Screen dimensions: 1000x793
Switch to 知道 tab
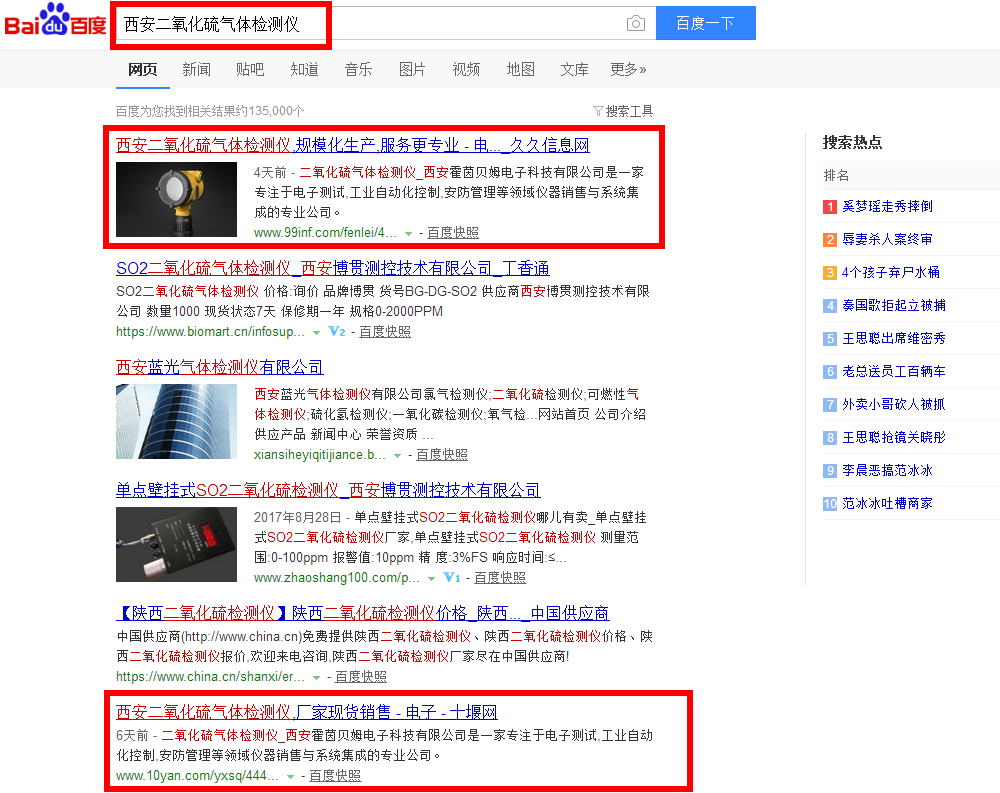click(x=304, y=69)
